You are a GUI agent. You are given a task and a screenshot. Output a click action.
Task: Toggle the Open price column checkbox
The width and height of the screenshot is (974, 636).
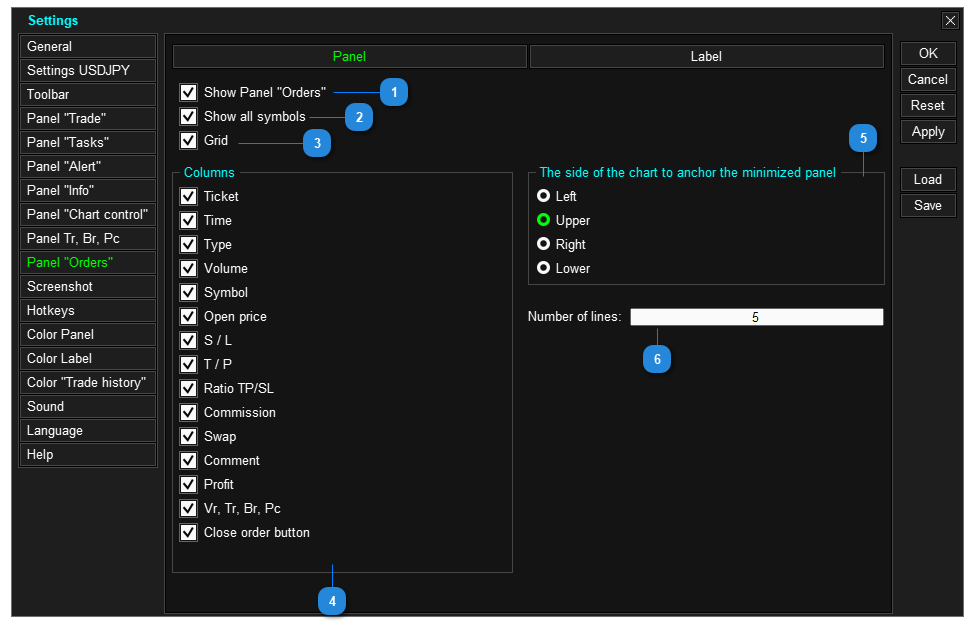[x=188, y=317]
